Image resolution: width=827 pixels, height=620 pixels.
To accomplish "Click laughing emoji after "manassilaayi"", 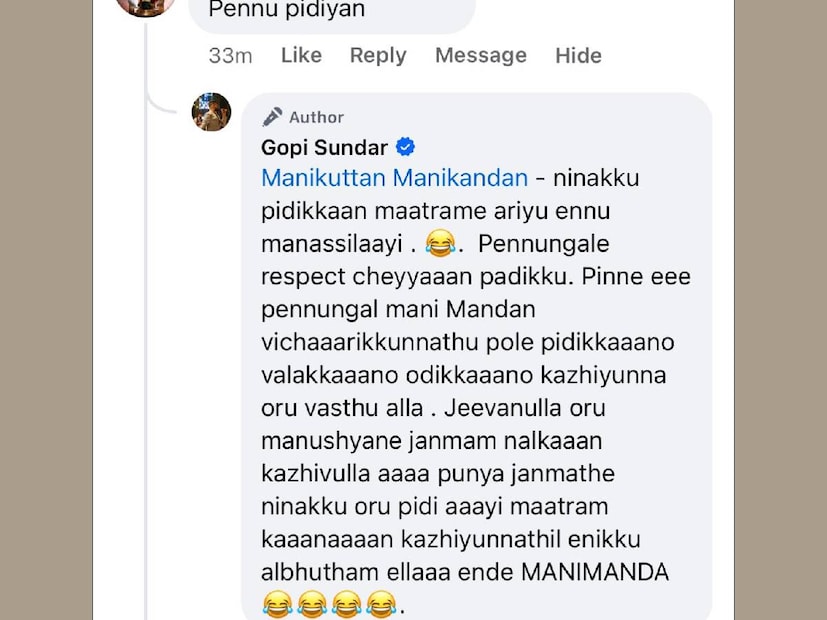I will tap(438, 242).
